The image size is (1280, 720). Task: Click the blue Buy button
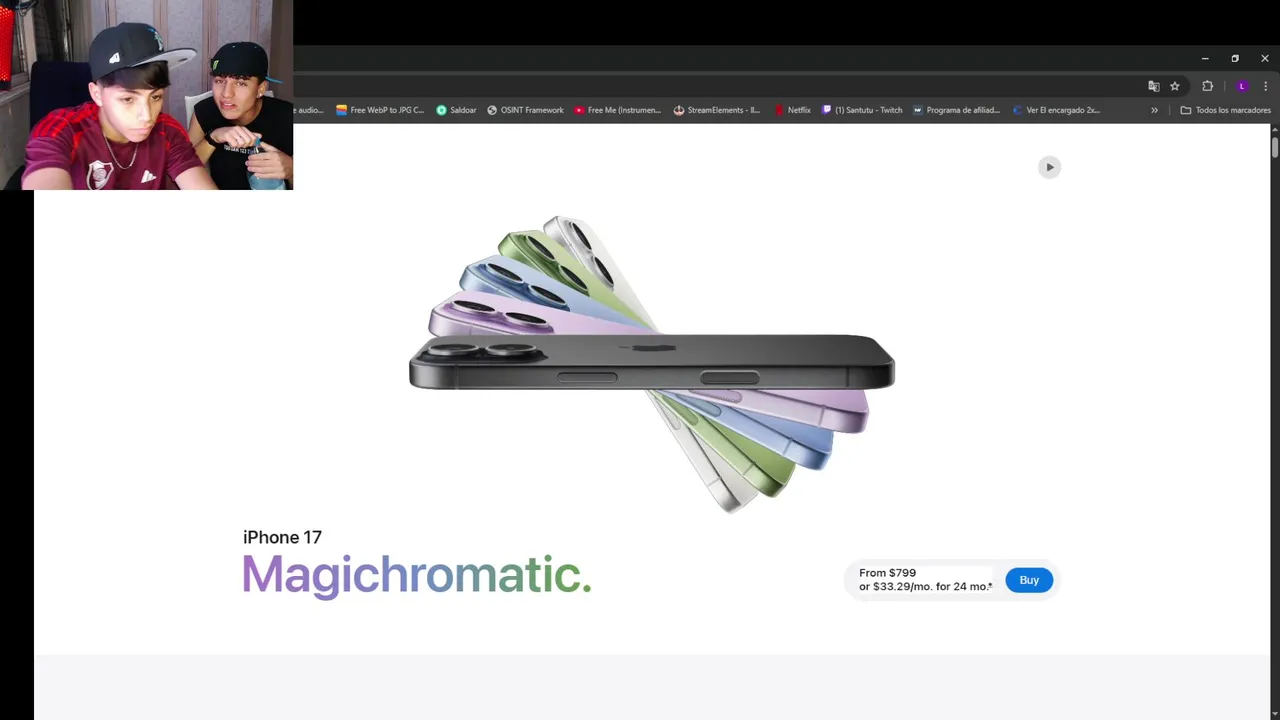click(1029, 580)
